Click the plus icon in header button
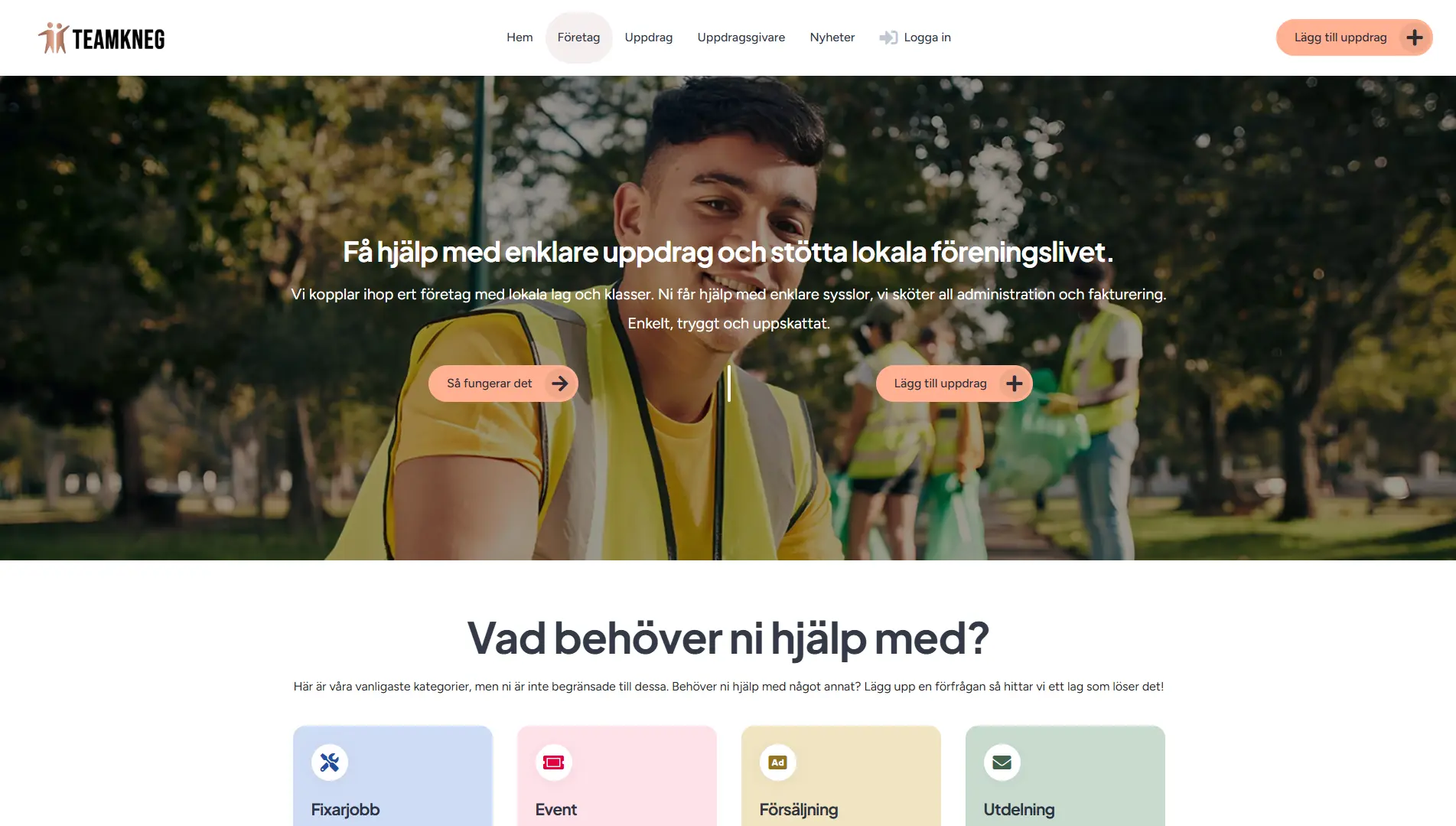 point(1415,38)
